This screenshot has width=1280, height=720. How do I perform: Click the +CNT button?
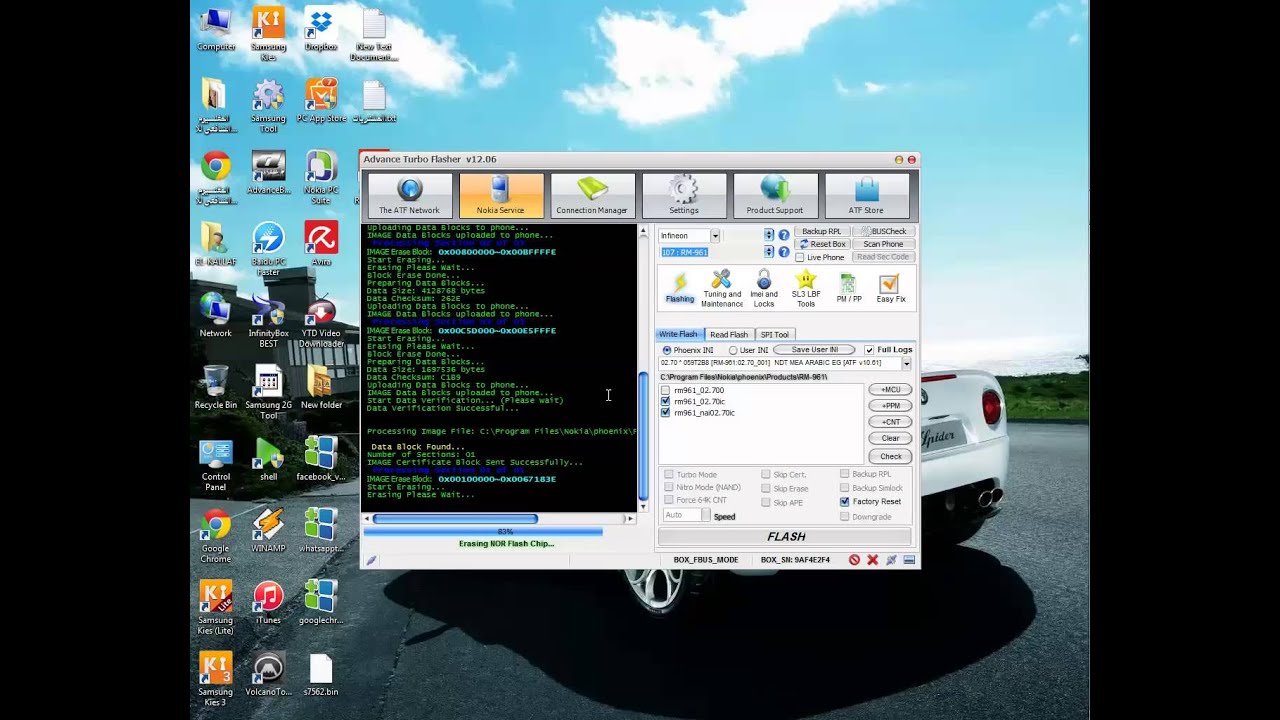[890, 422]
